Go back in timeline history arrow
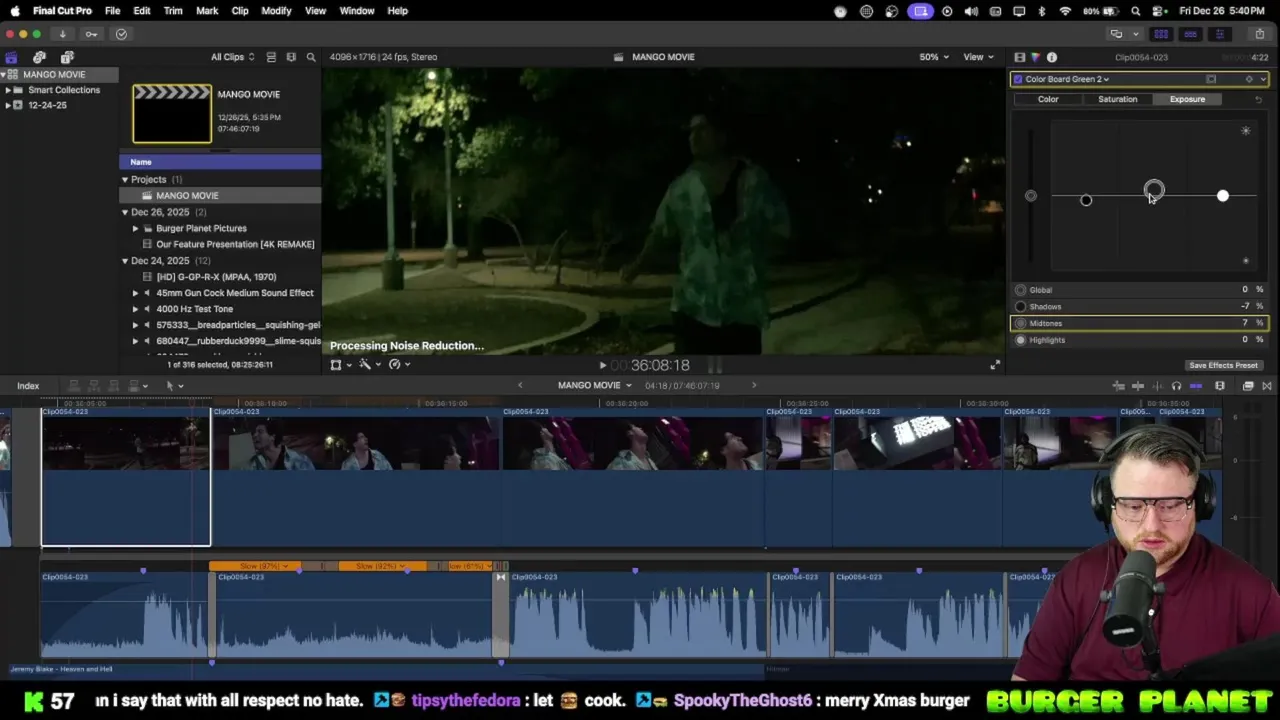 pos(519,386)
